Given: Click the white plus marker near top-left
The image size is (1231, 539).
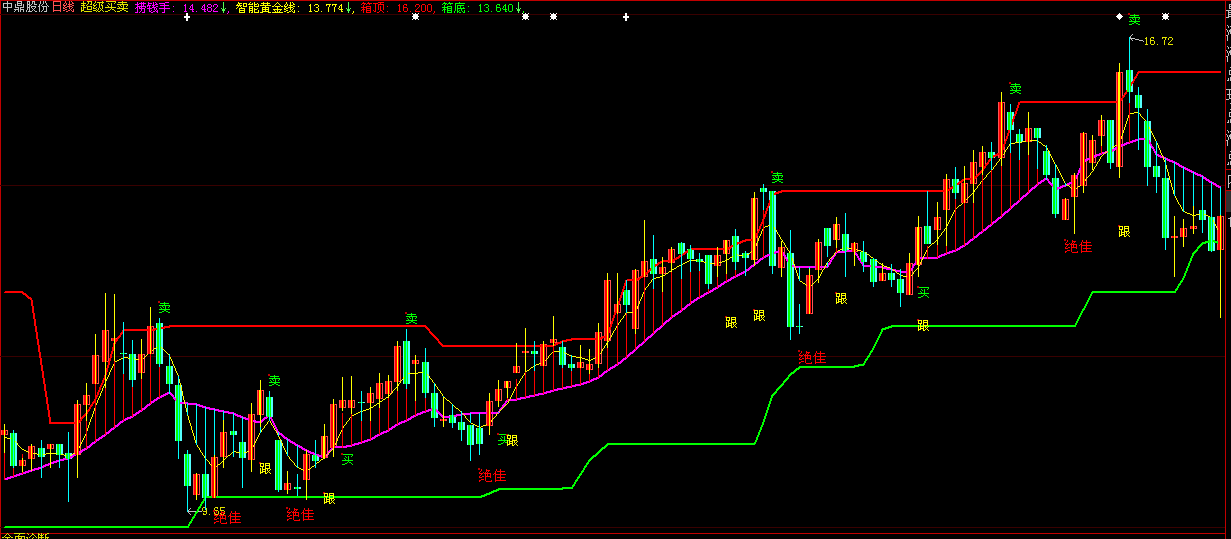Looking at the screenshot, I should [186, 17].
